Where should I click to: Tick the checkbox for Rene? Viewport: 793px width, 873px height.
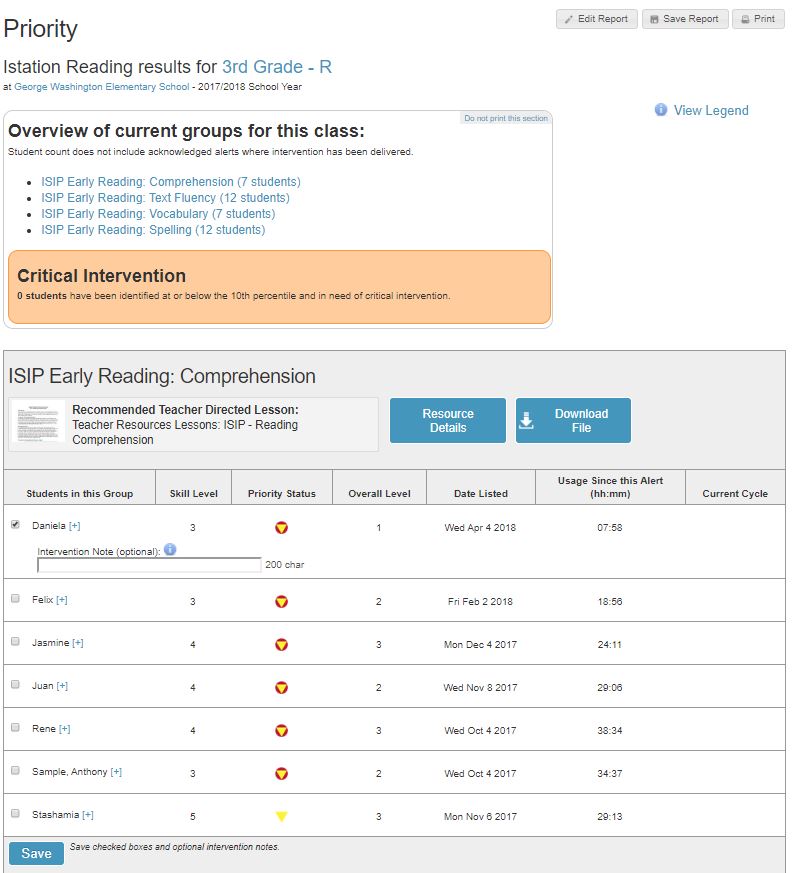pos(16,728)
